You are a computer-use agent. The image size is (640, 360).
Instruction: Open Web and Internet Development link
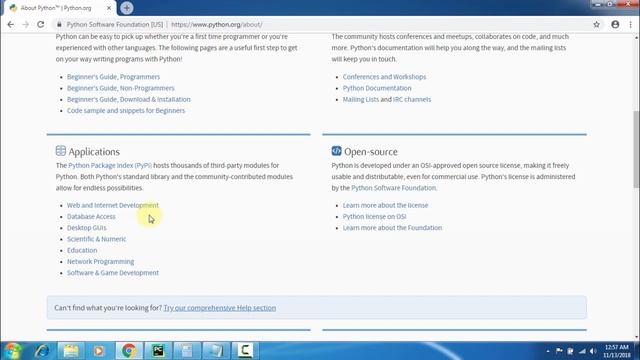point(113,205)
